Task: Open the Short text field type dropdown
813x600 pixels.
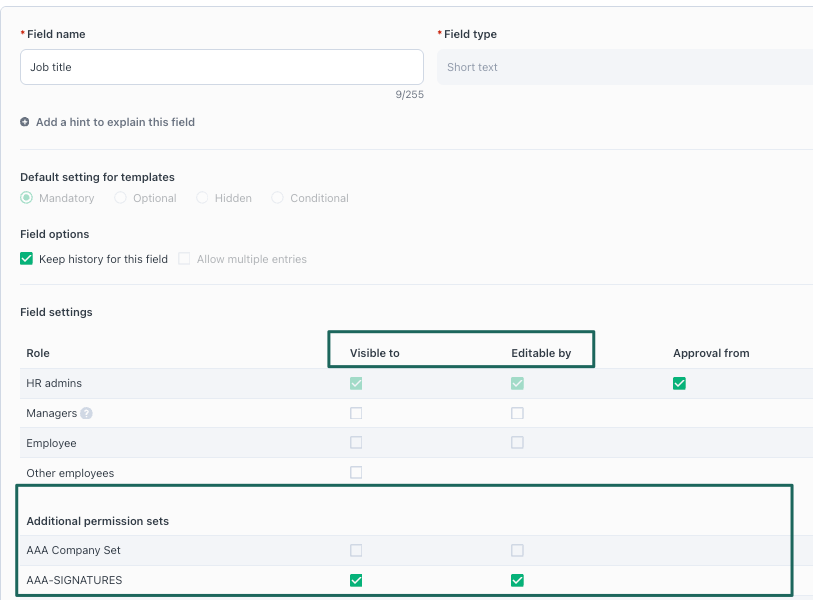Action: click(624, 67)
